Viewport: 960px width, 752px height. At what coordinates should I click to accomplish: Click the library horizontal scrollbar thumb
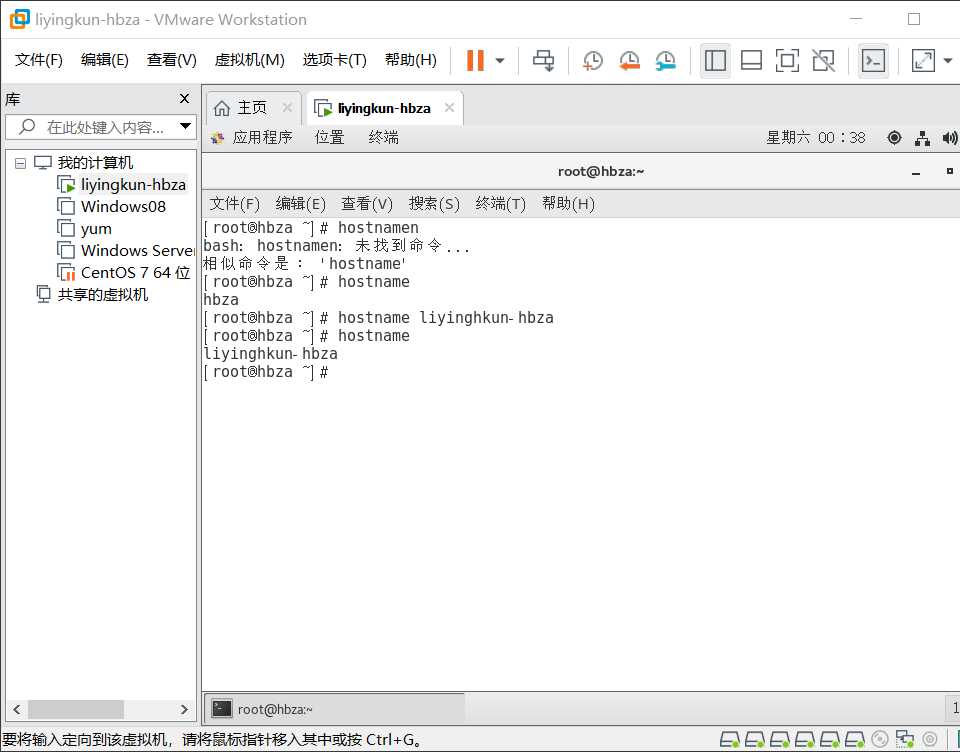pos(76,710)
